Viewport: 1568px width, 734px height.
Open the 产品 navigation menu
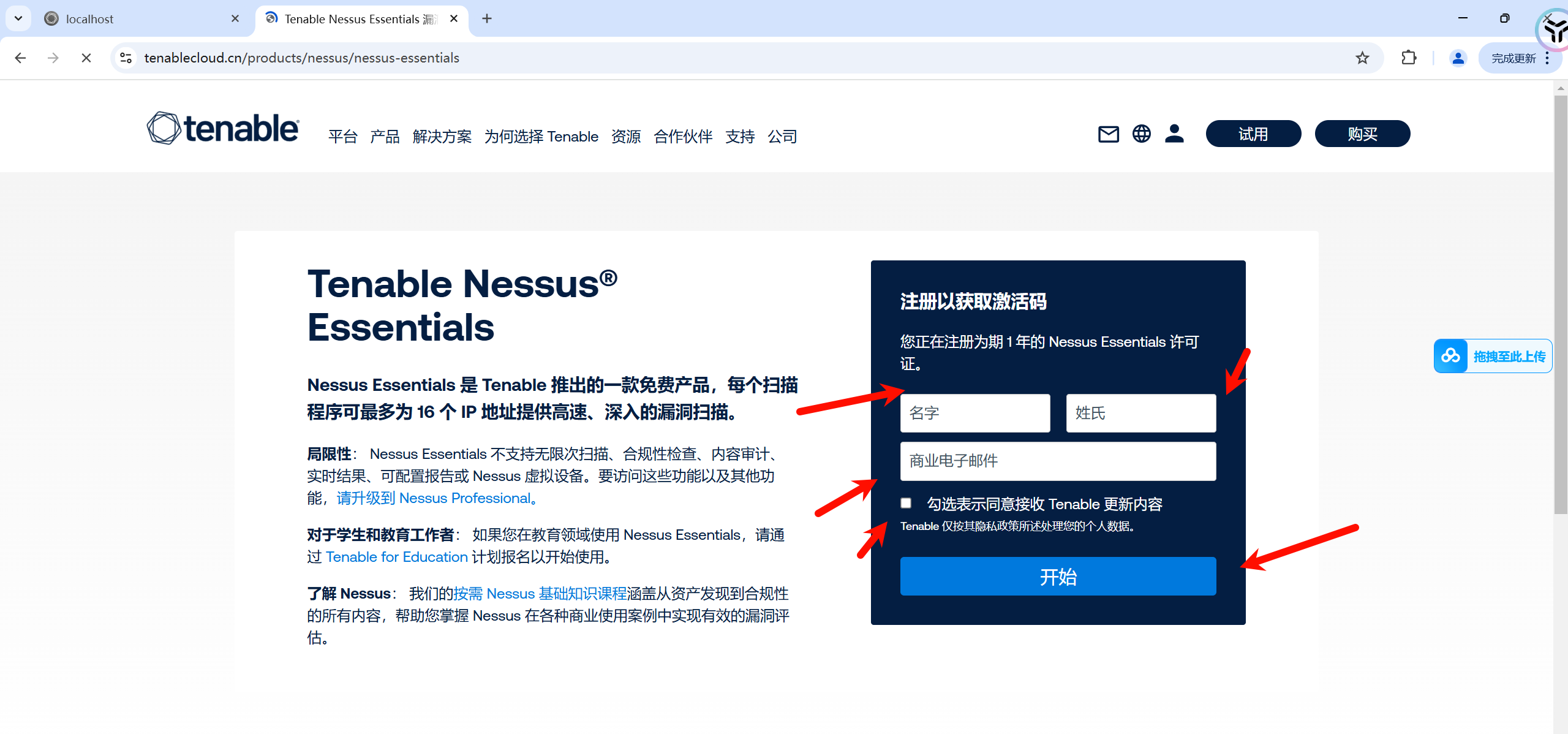pyautogui.click(x=385, y=136)
